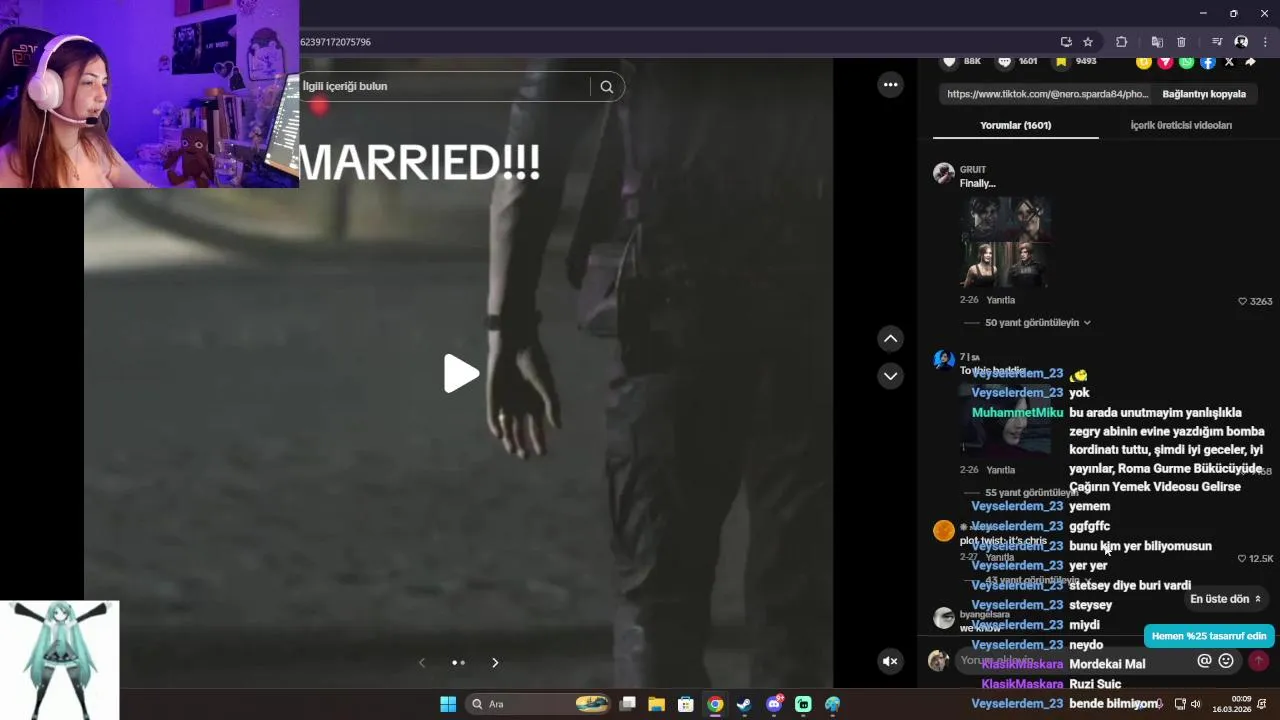Open the three-dot more options menu
This screenshot has width=1280, height=720.
(890, 85)
